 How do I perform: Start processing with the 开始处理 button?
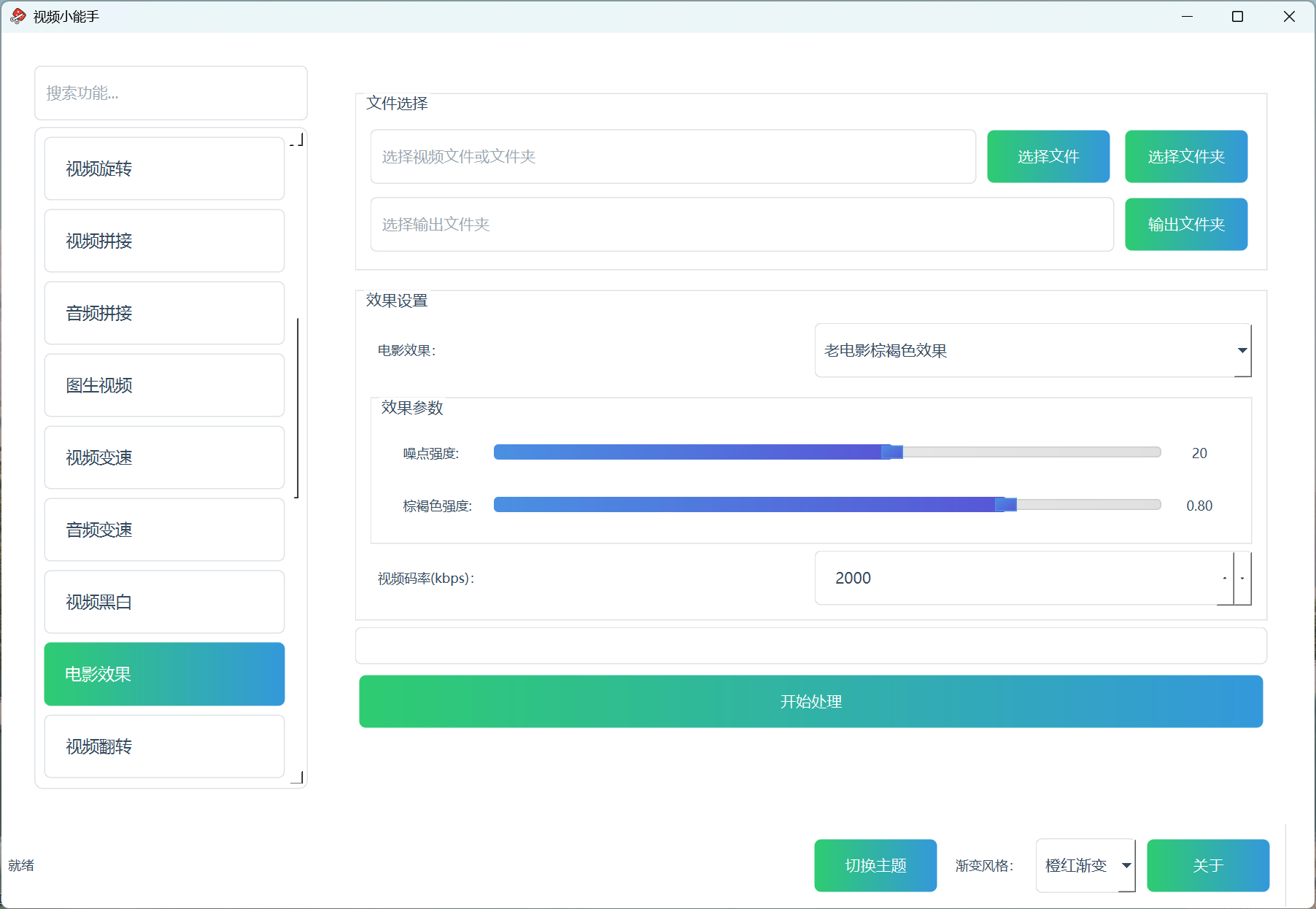coord(810,701)
